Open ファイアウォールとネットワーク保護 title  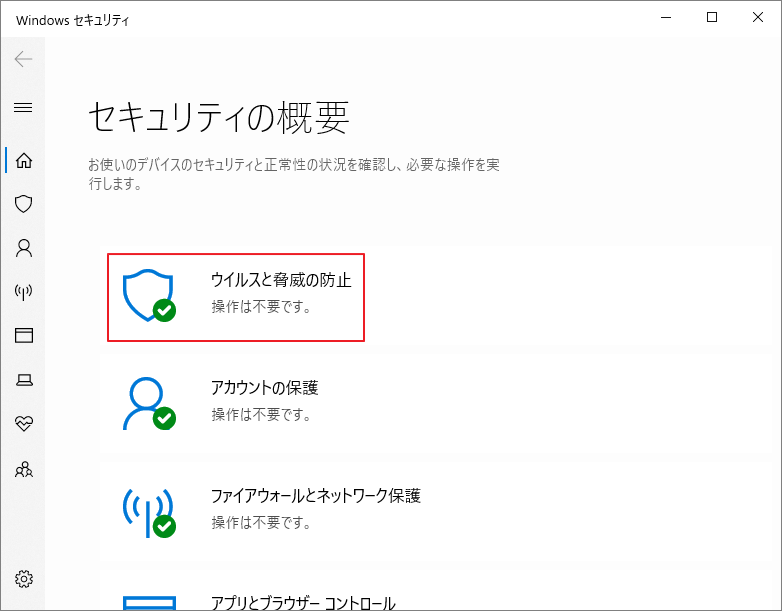pyautogui.click(x=316, y=496)
